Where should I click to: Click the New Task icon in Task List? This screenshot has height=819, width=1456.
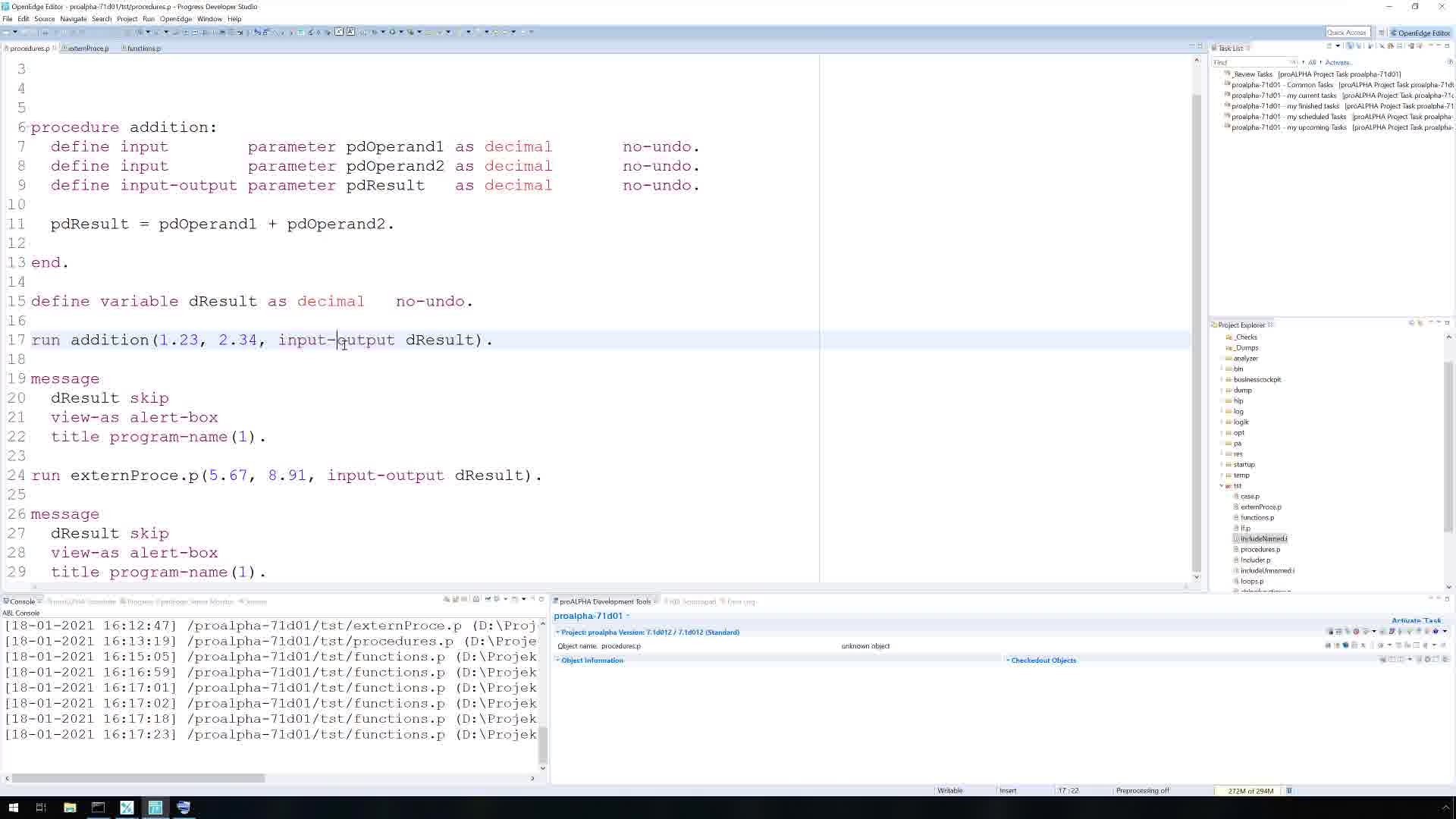(x=1329, y=46)
